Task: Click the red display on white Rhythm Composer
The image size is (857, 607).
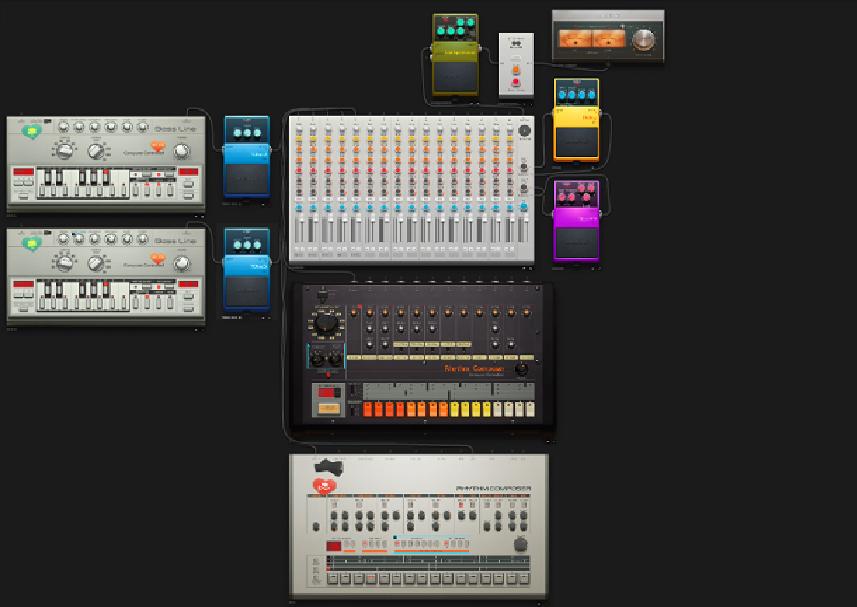Action: (333, 546)
